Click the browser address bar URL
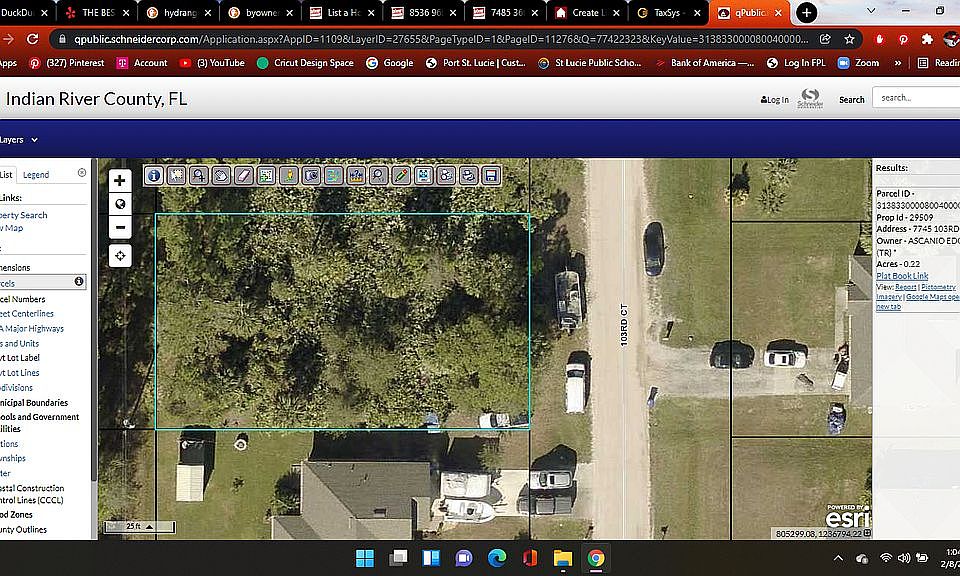The image size is (960, 576). coord(441,39)
